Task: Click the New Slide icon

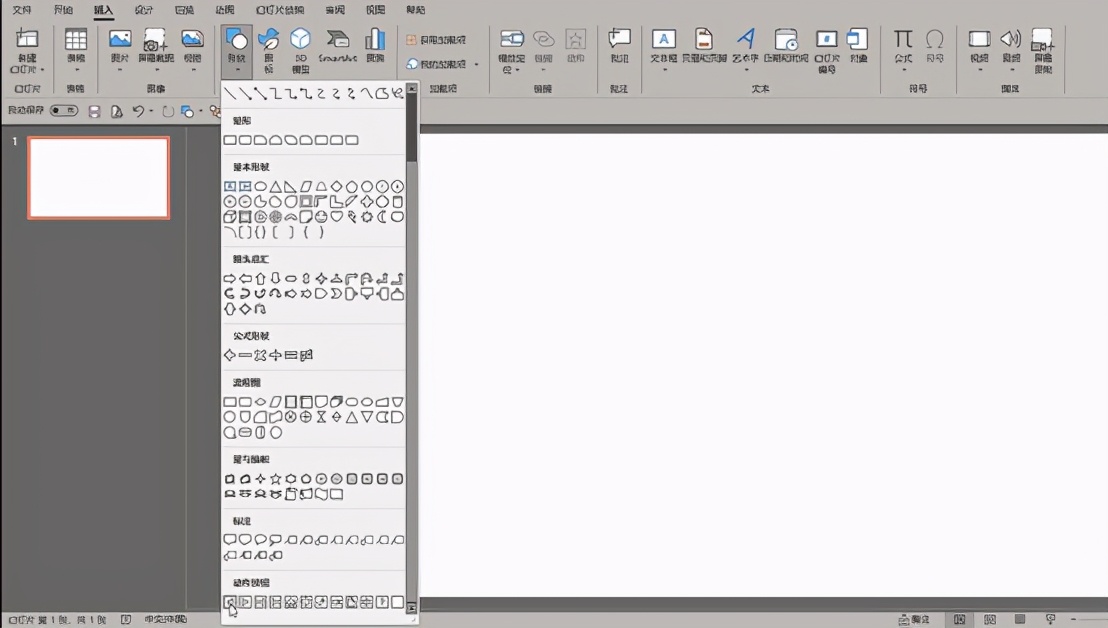Action: point(27,40)
